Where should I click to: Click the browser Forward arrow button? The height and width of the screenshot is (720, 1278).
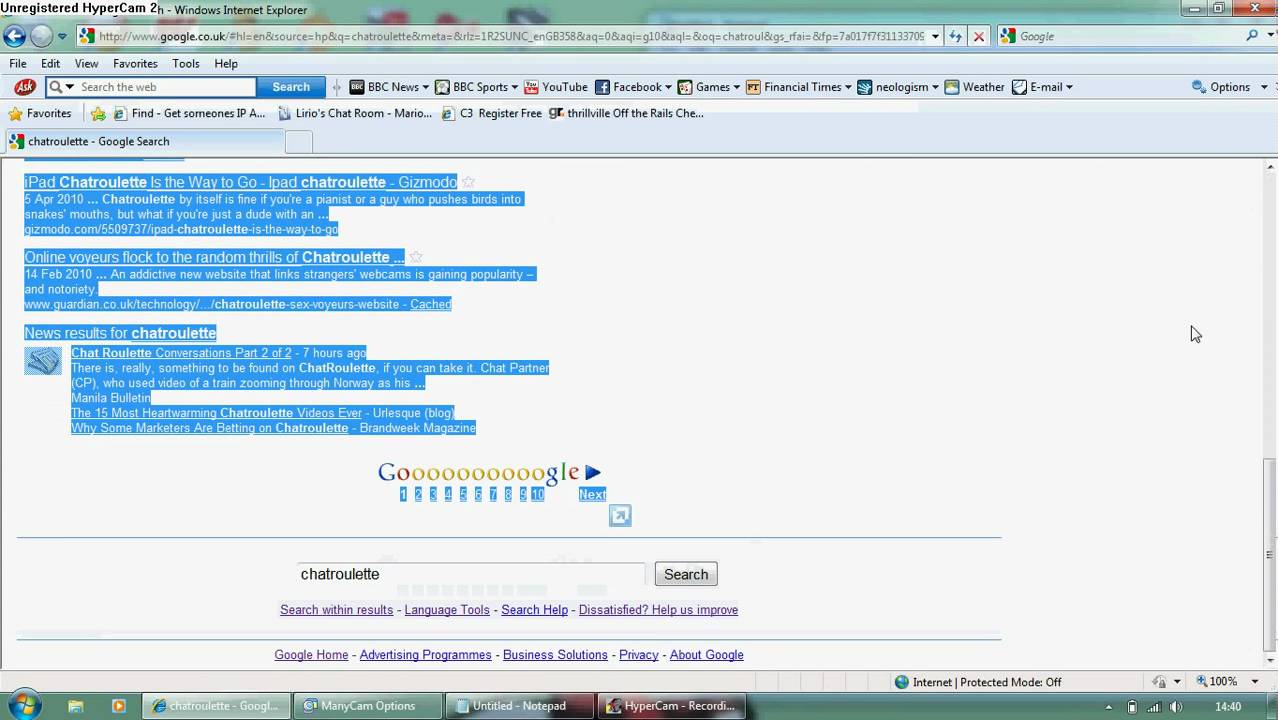point(41,36)
